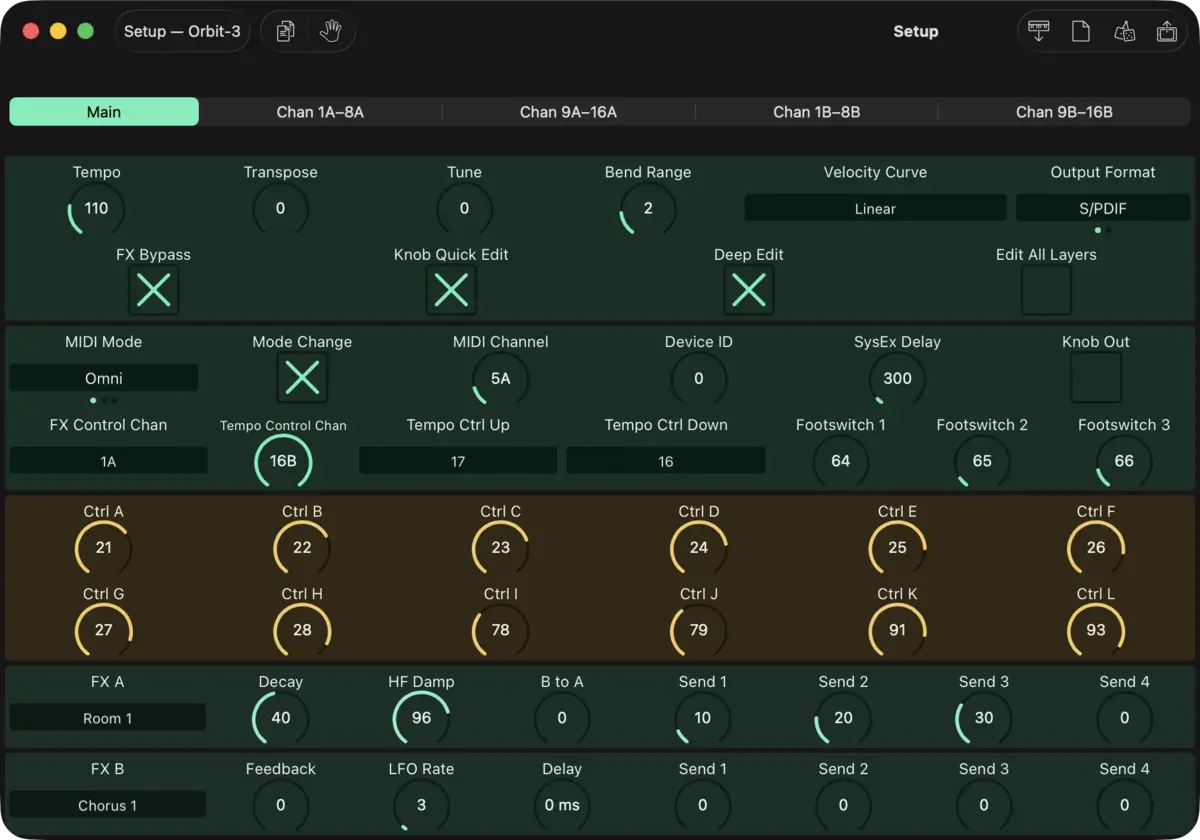Screen dimensions: 1200x840
Task: Click the Ctrl J knob showing 79
Action: [699, 630]
